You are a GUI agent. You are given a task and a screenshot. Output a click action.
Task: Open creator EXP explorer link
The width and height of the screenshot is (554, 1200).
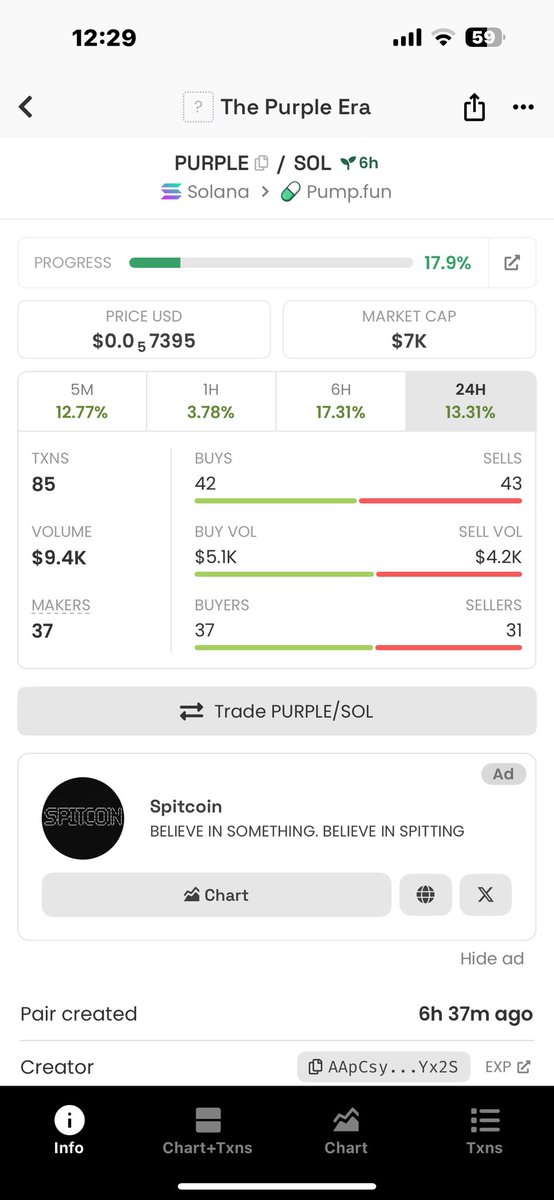508,1067
